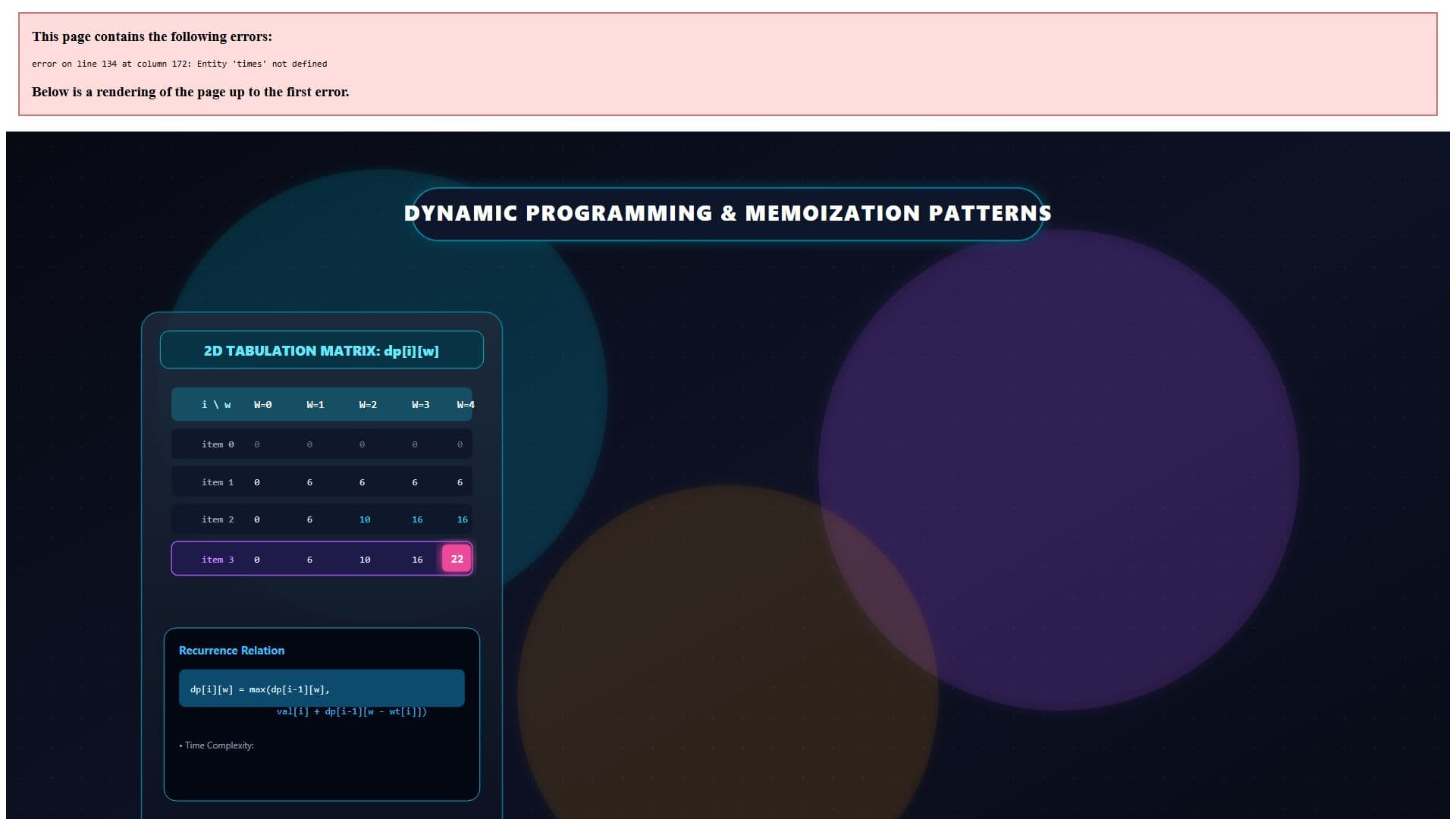
Task: Click the page title 'Dynamic Programming & Memoization Patterns'
Action: 728,213
